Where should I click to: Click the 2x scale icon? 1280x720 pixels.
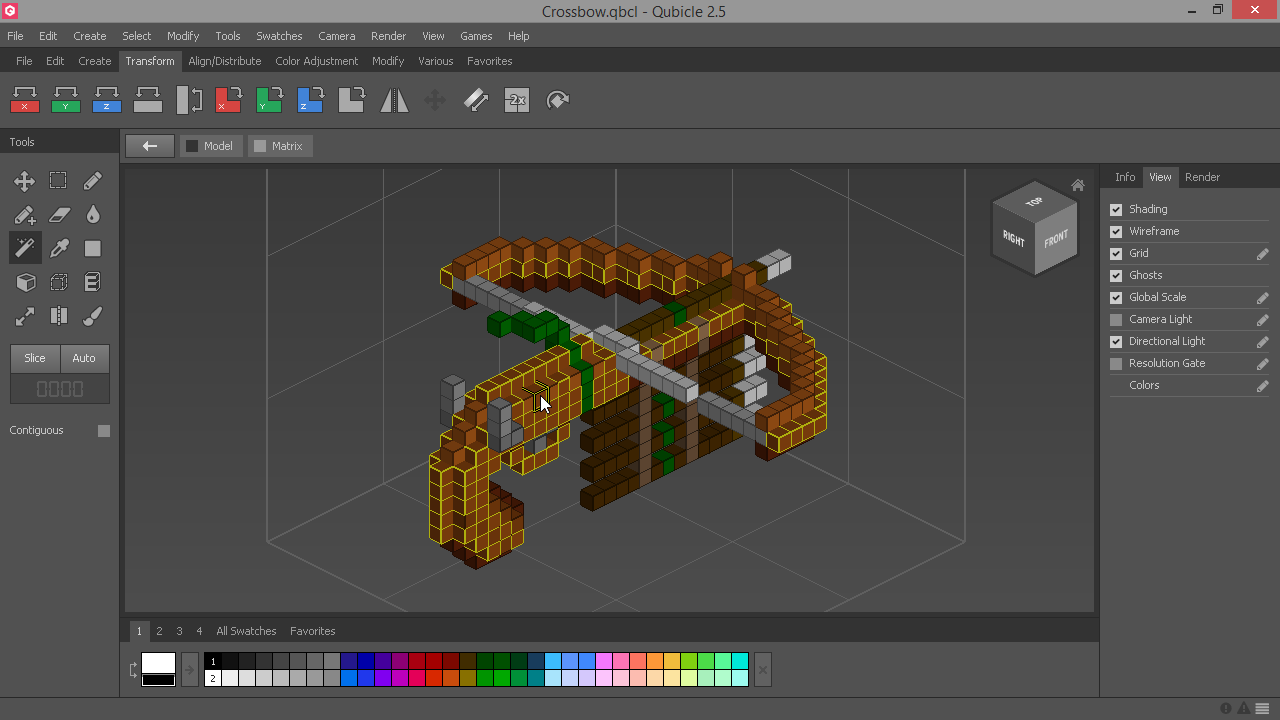click(x=517, y=100)
